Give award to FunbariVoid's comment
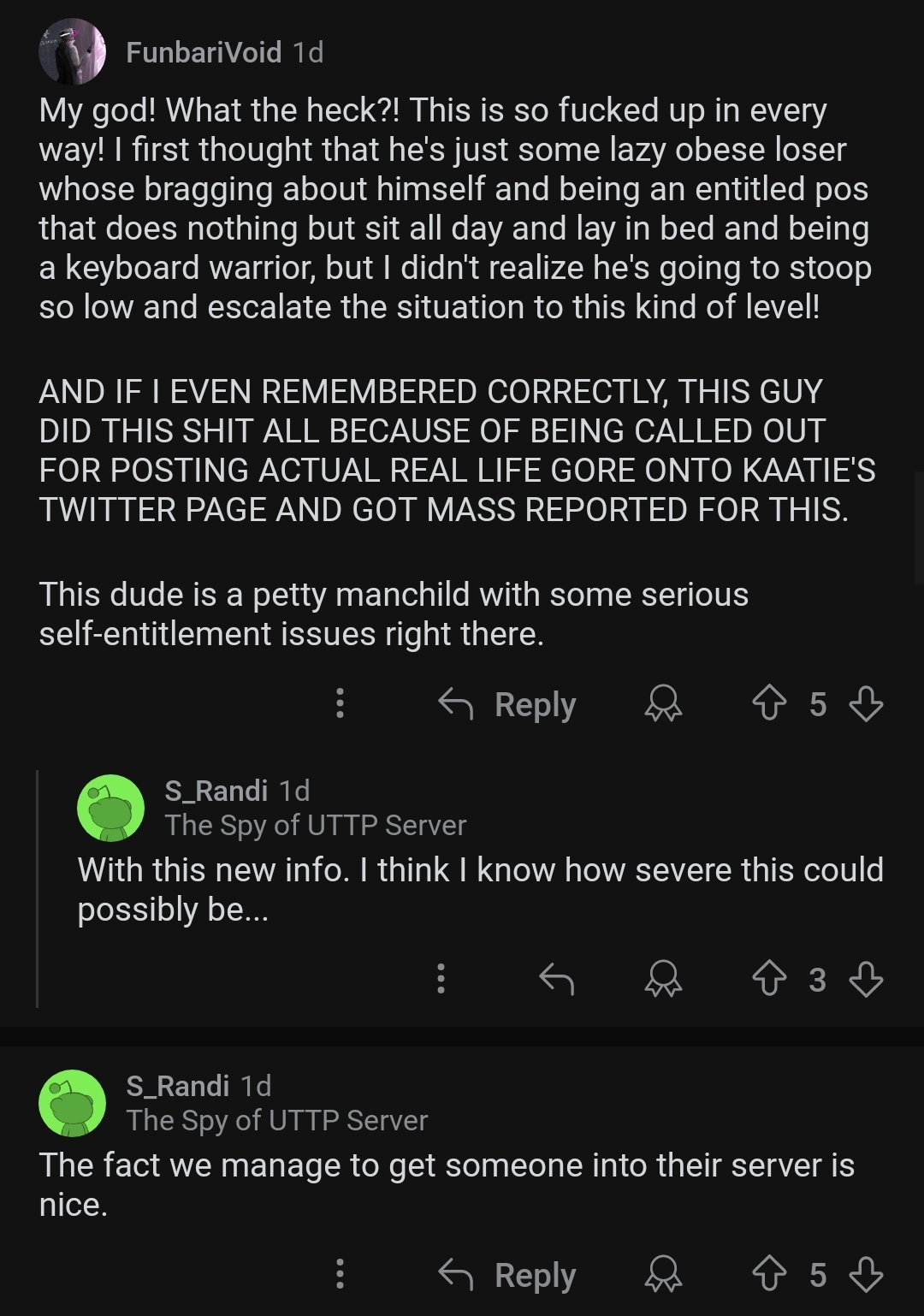The width and height of the screenshot is (924, 1316). [x=663, y=704]
